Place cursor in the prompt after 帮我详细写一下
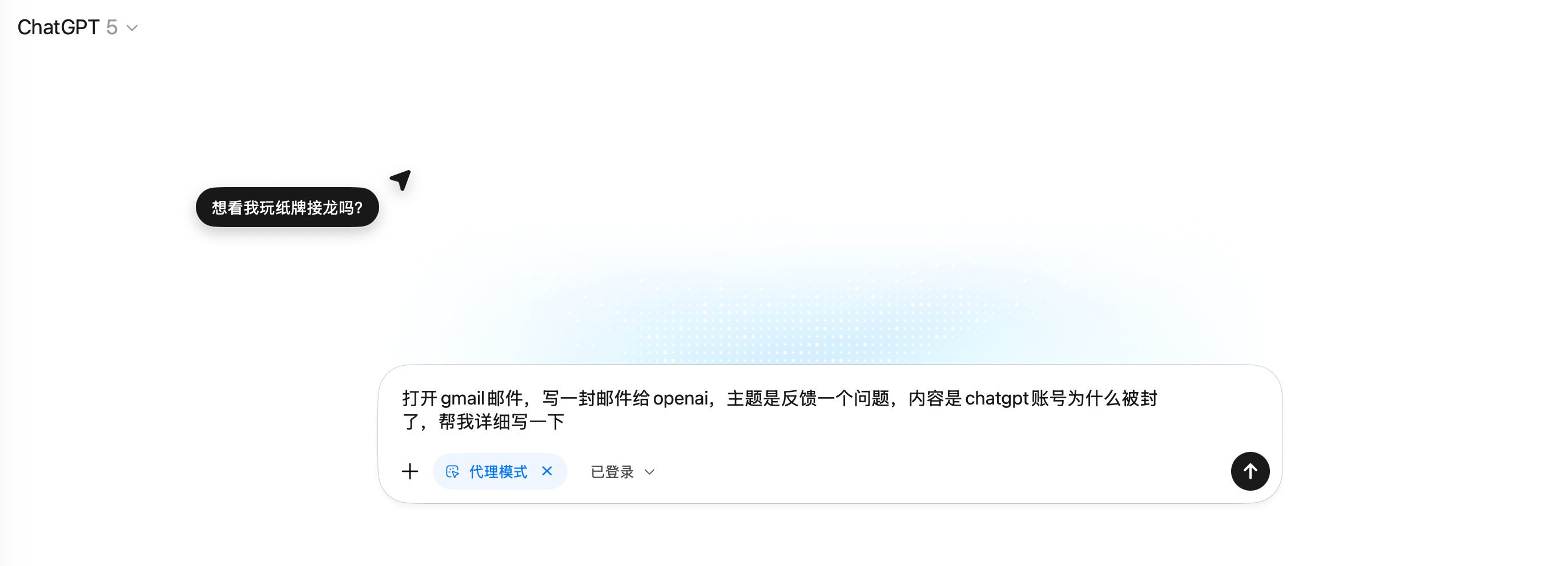Screen dimensions: 1568x566 (x=566, y=422)
